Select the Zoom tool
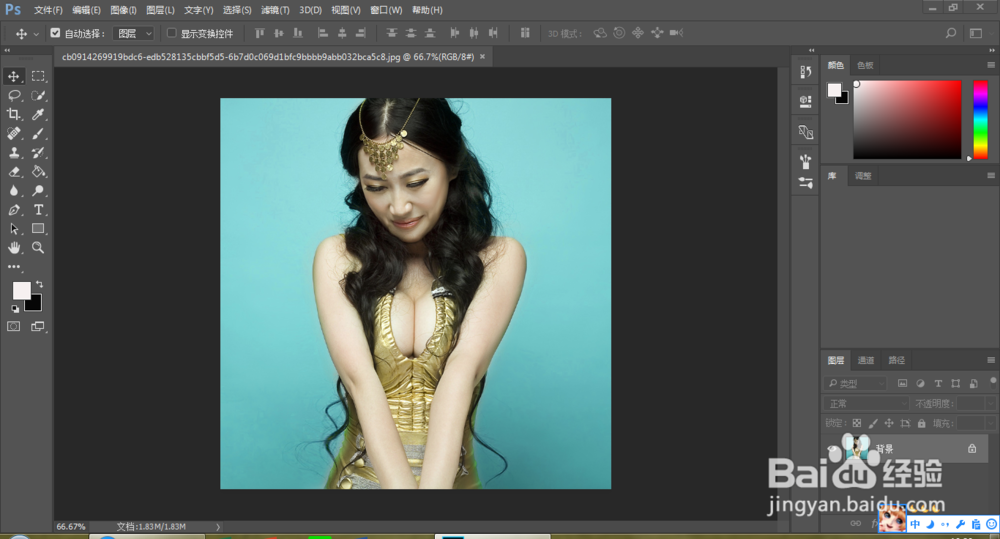This screenshot has height=539, width=1000. point(38,247)
